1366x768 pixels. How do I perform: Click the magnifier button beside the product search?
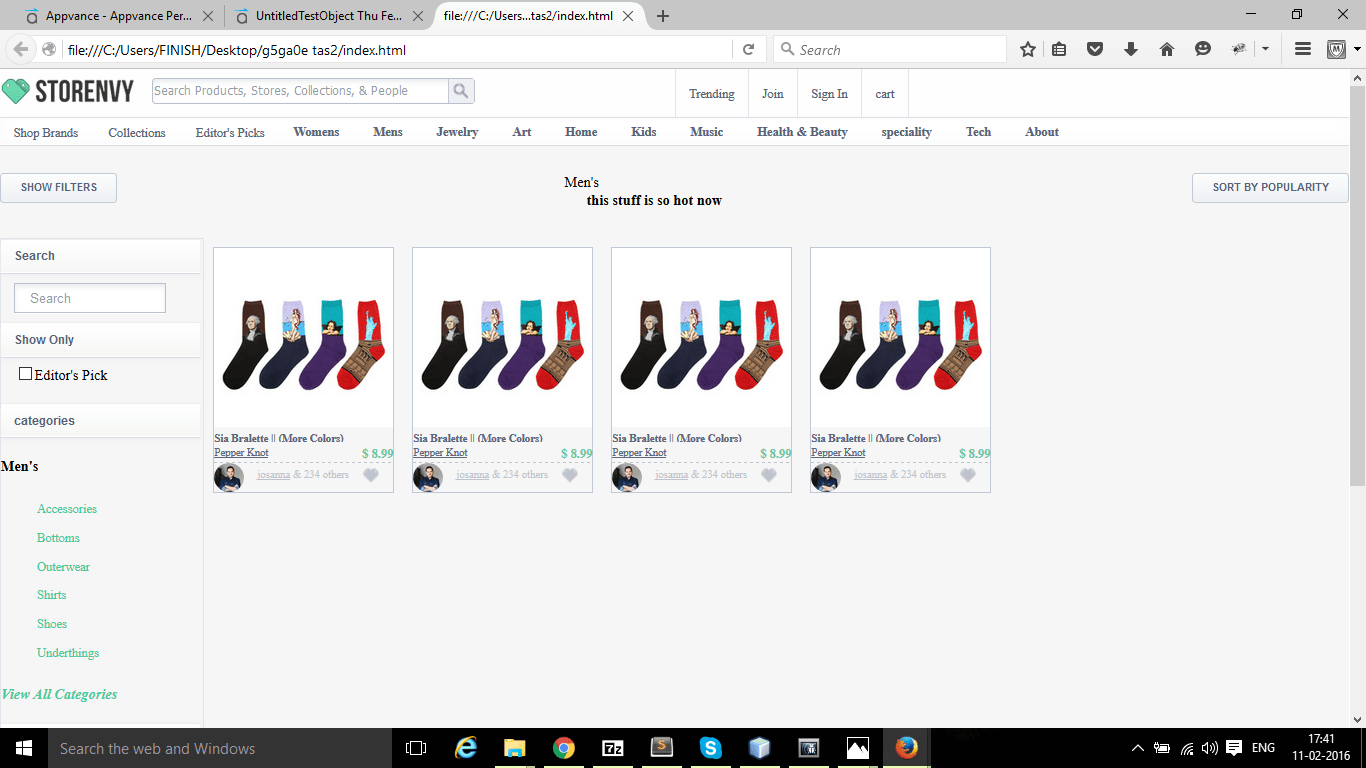461,91
